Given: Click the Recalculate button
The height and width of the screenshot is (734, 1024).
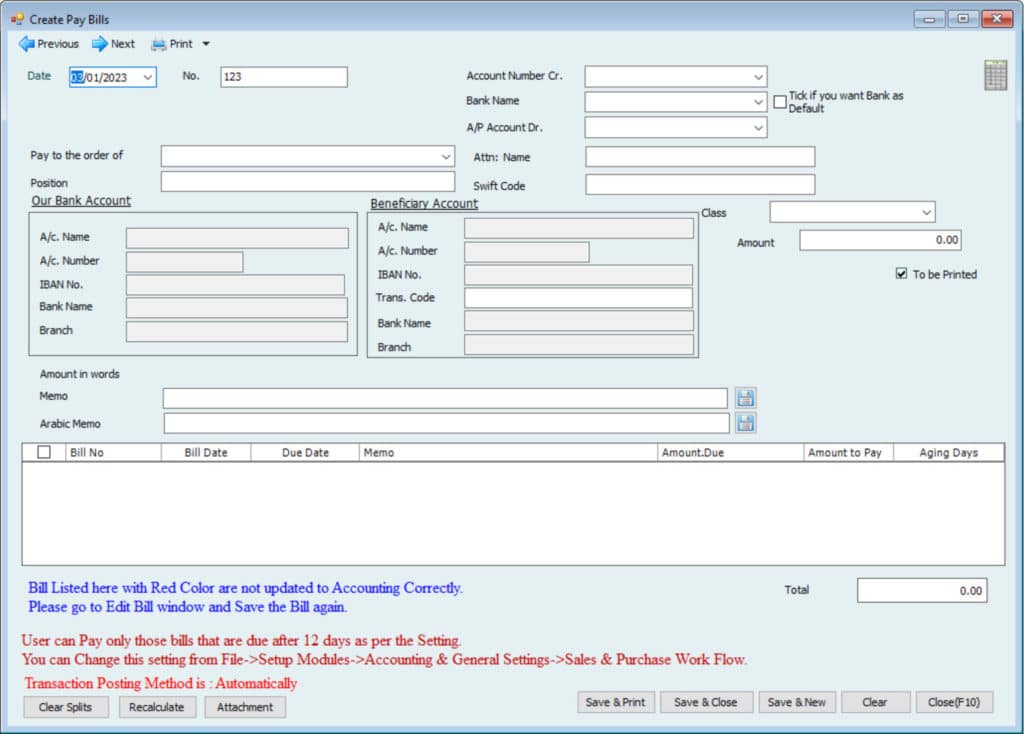Looking at the screenshot, I should [157, 707].
